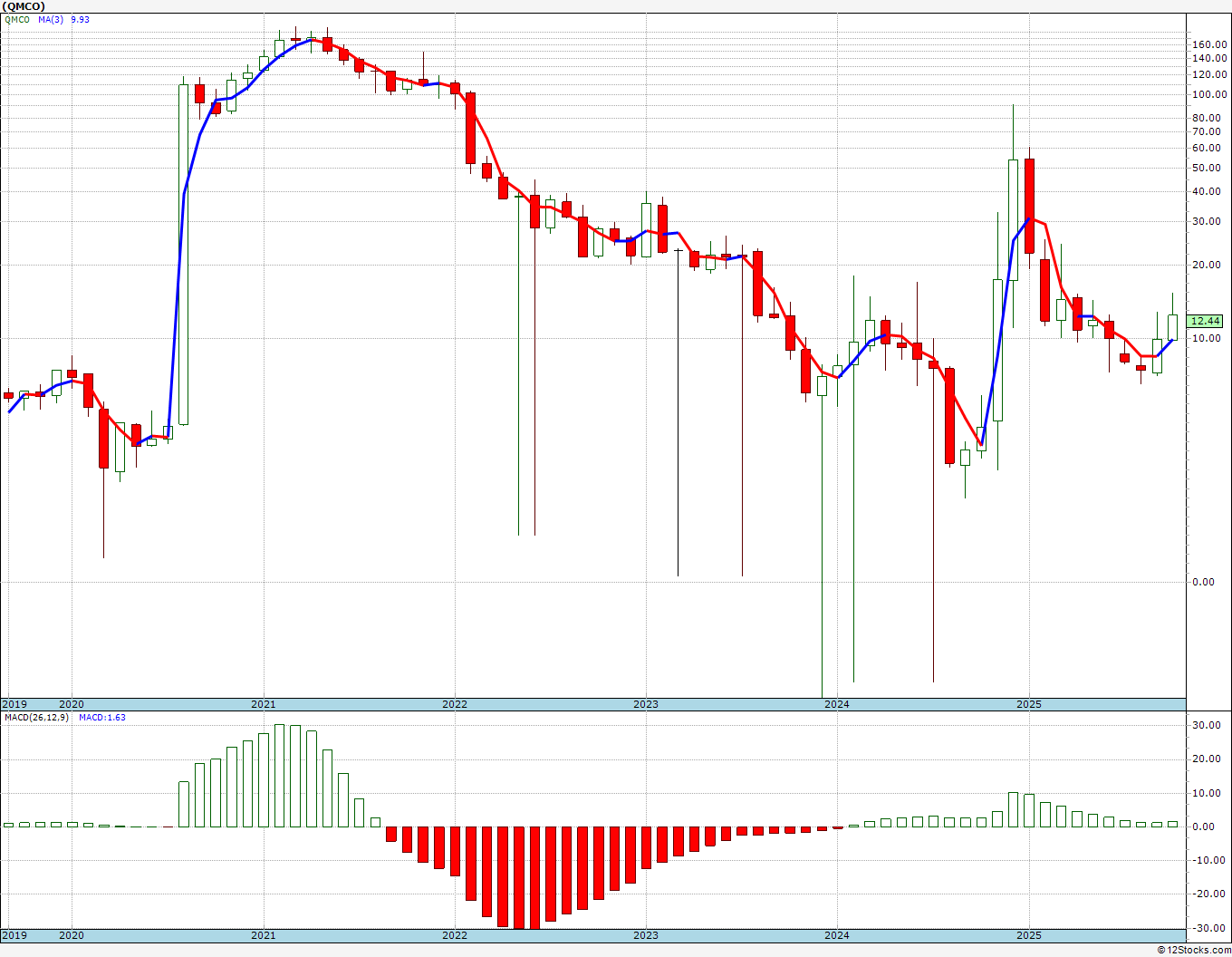Click the 30.00 label on the price axis
This screenshot has height=957, width=1232.
(1207, 221)
